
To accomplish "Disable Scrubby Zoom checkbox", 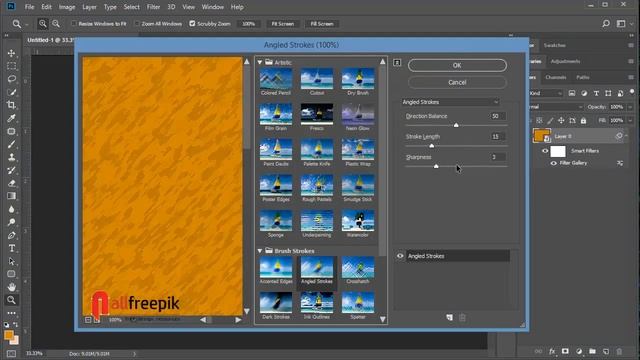I will (x=192, y=24).
